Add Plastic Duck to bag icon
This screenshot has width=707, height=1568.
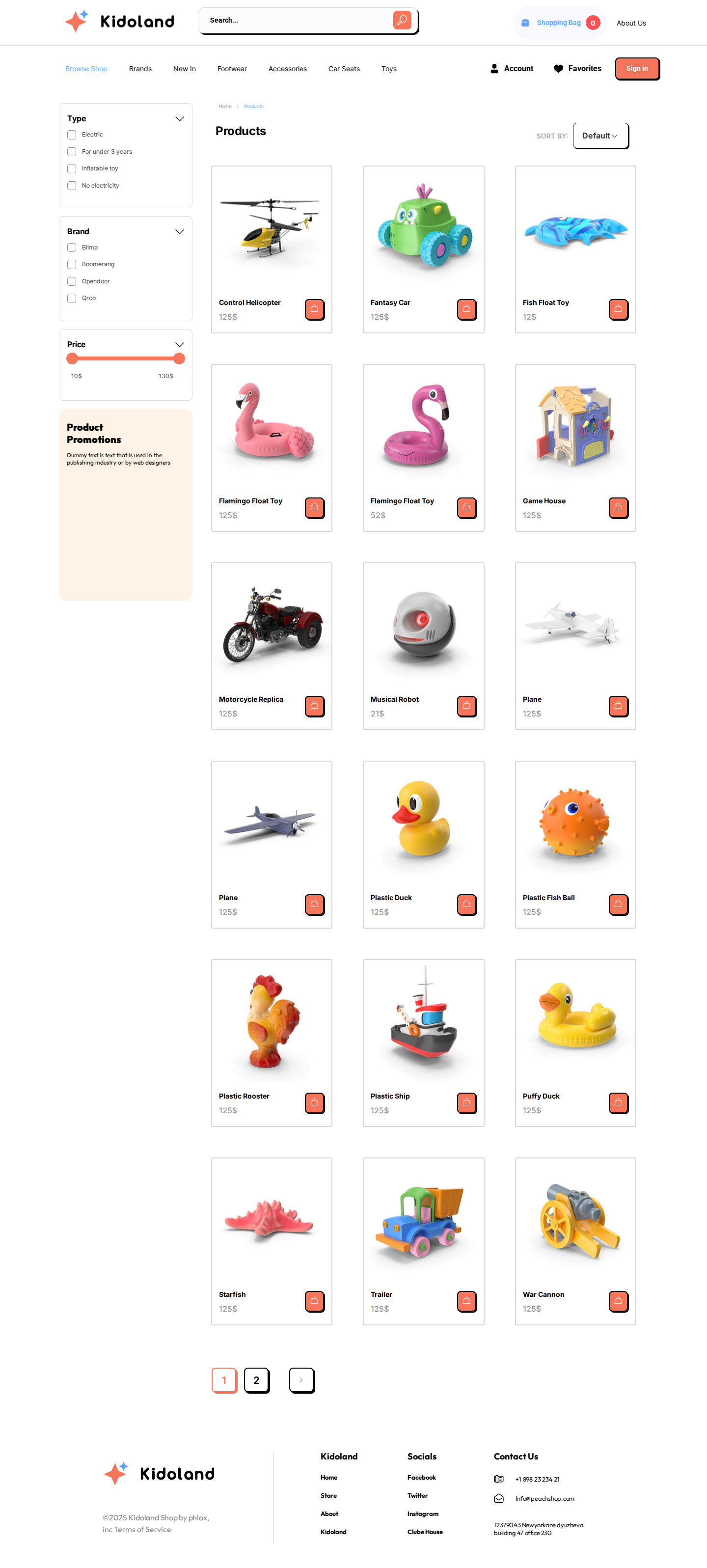(466, 905)
